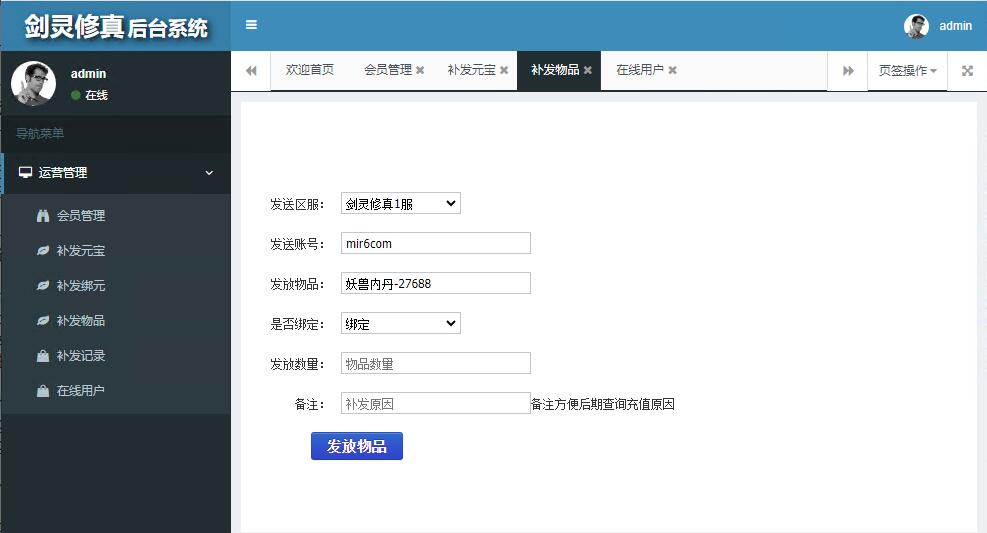The height and width of the screenshot is (533, 987).
Task: Switch to the 在线用户 tab
Action: point(639,70)
